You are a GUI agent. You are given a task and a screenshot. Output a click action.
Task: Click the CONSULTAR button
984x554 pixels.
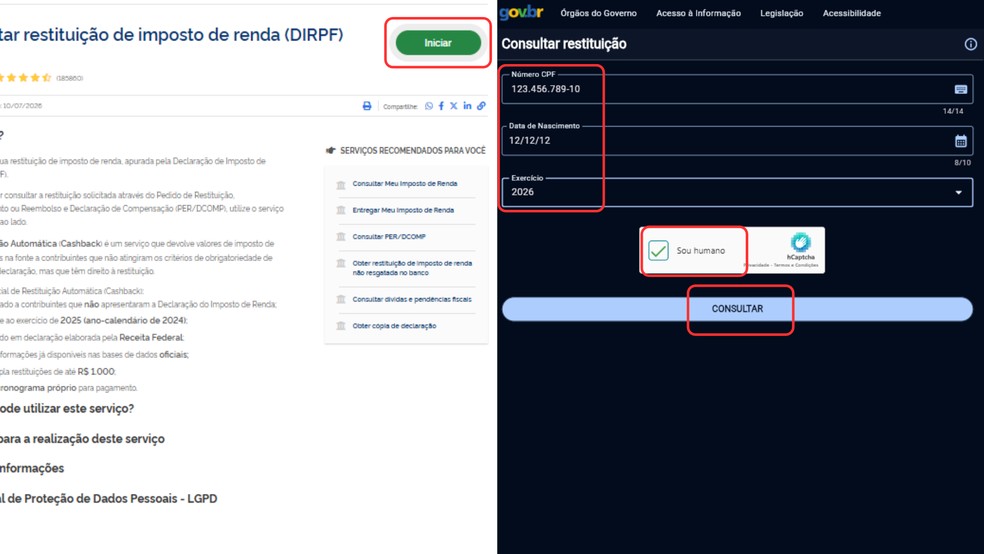click(x=737, y=309)
